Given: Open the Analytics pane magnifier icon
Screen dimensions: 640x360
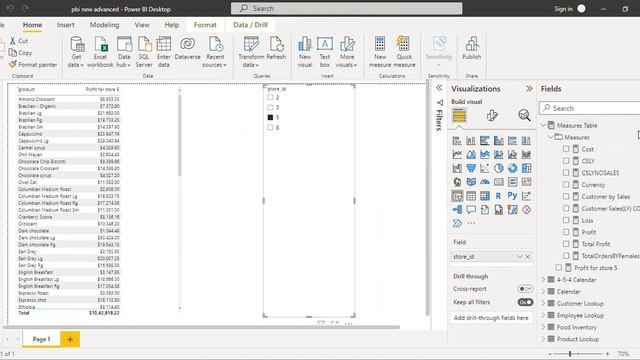Looking at the screenshot, I should click(x=524, y=116).
